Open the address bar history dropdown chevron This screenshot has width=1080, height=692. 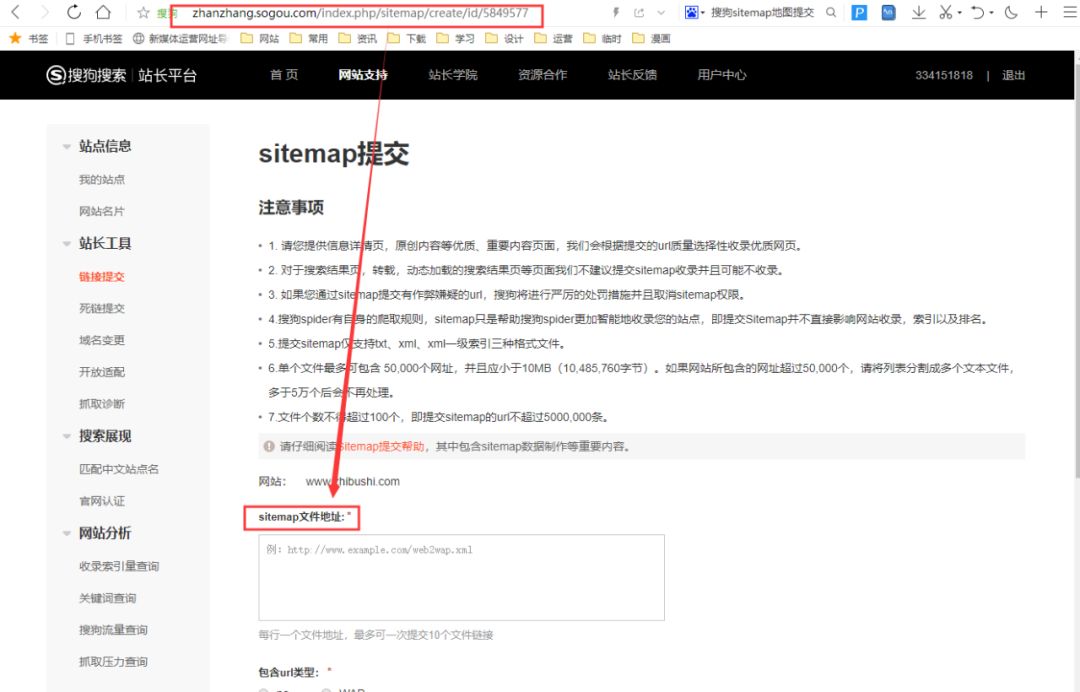click(661, 12)
